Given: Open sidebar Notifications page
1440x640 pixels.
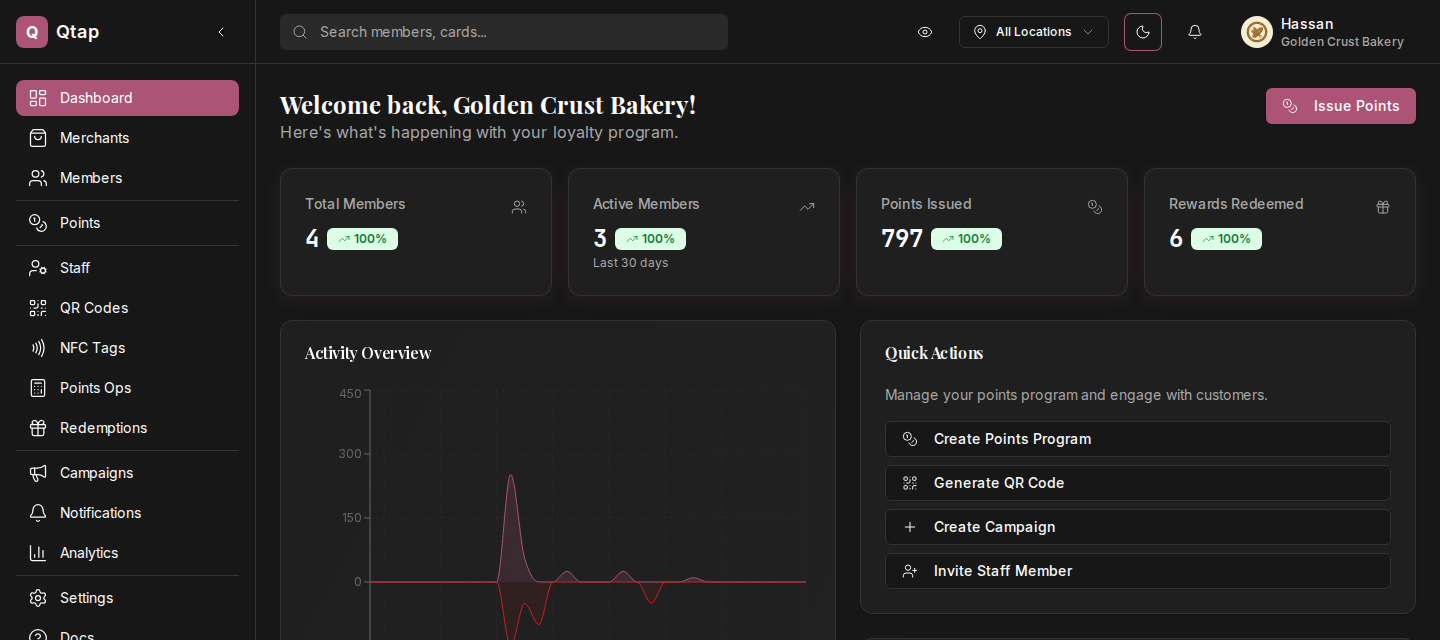Looking at the screenshot, I should (x=127, y=513).
